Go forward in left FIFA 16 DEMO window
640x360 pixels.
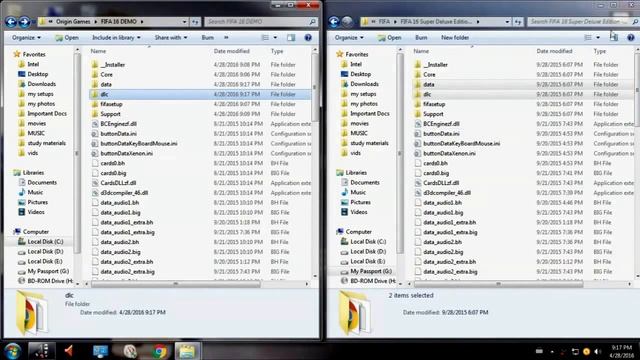(x=24, y=22)
